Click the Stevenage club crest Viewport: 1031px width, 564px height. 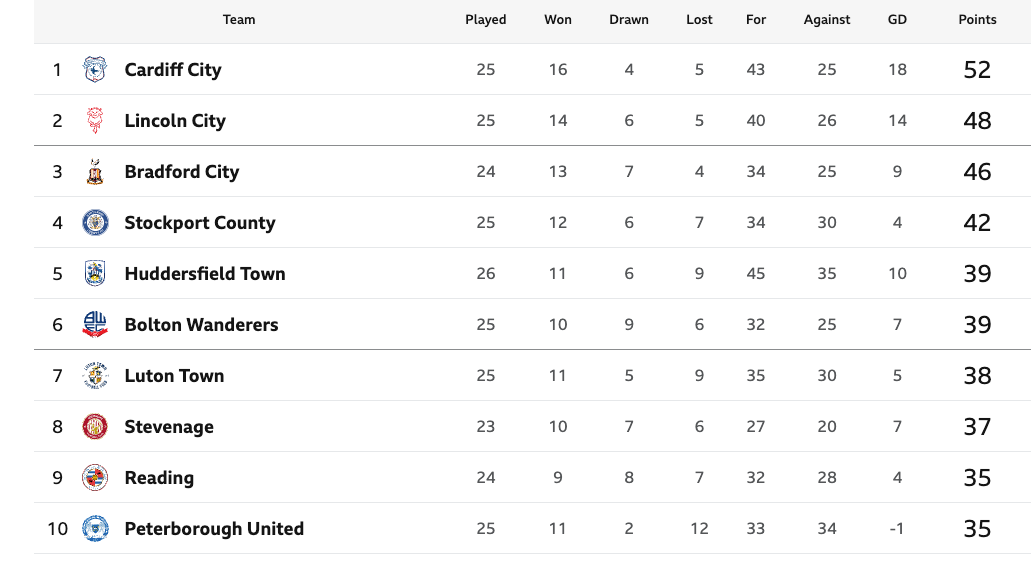pyautogui.click(x=95, y=427)
